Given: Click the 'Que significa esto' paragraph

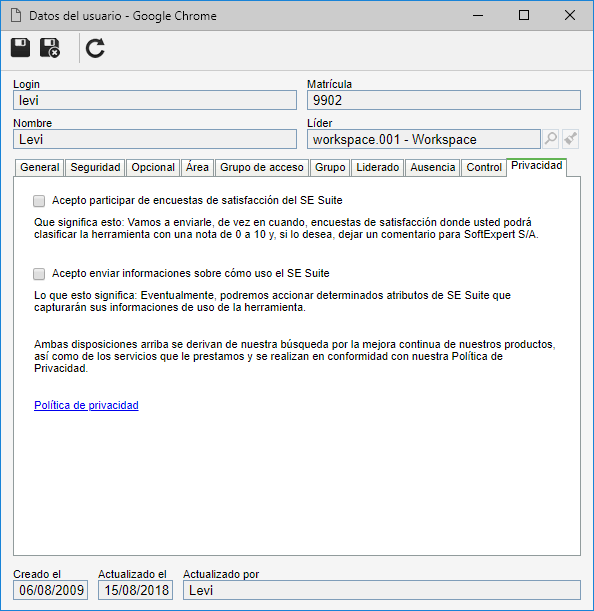Looking at the screenshot, I should pos(286,228).
